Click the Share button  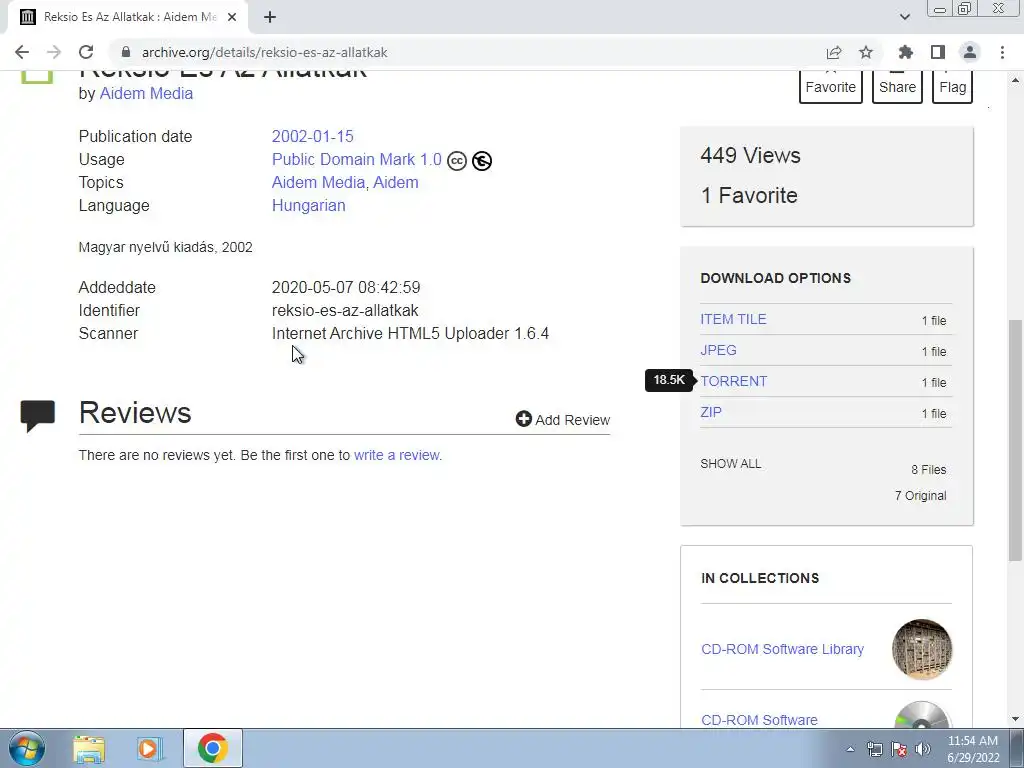coord(897,86)
